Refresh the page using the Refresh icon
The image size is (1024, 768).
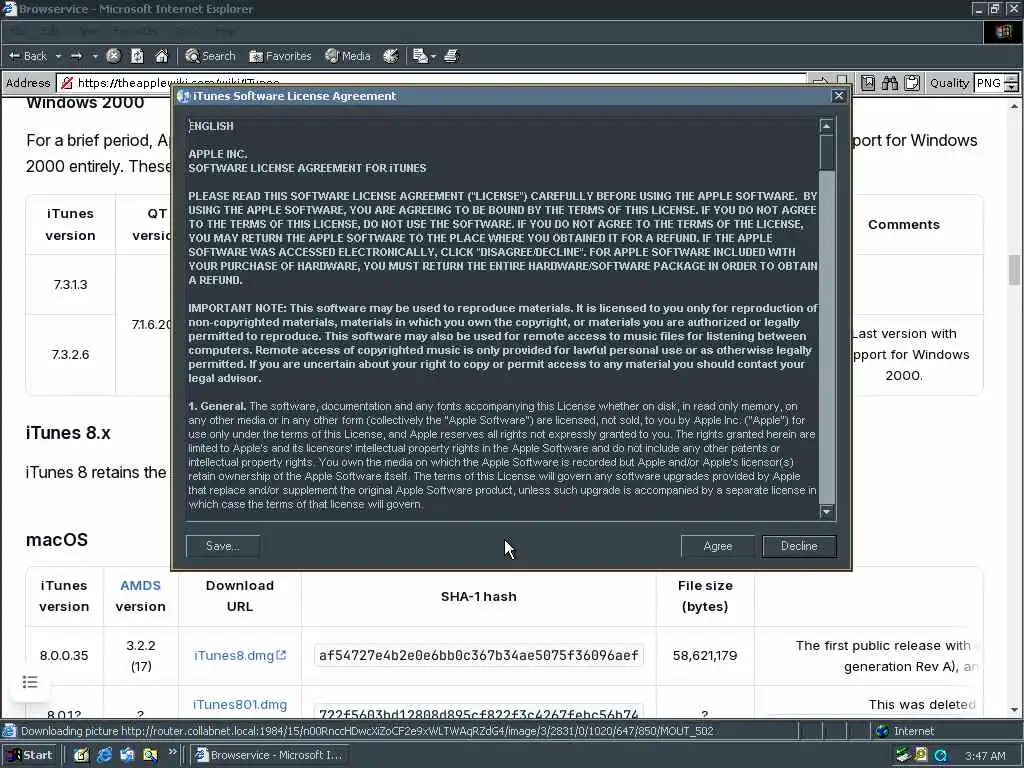(x=137, y=56)
